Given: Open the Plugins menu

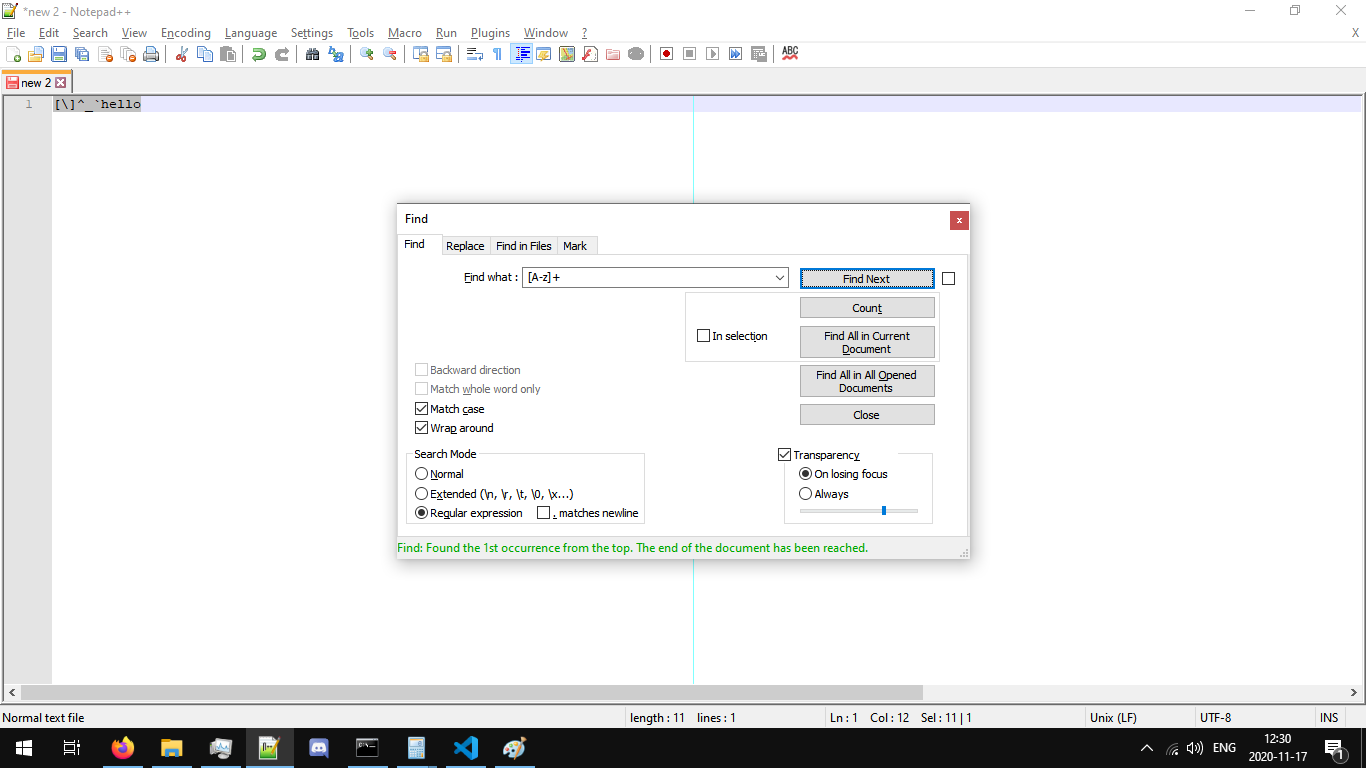Looking at the screenshot, I should click(x=490, y=33).
